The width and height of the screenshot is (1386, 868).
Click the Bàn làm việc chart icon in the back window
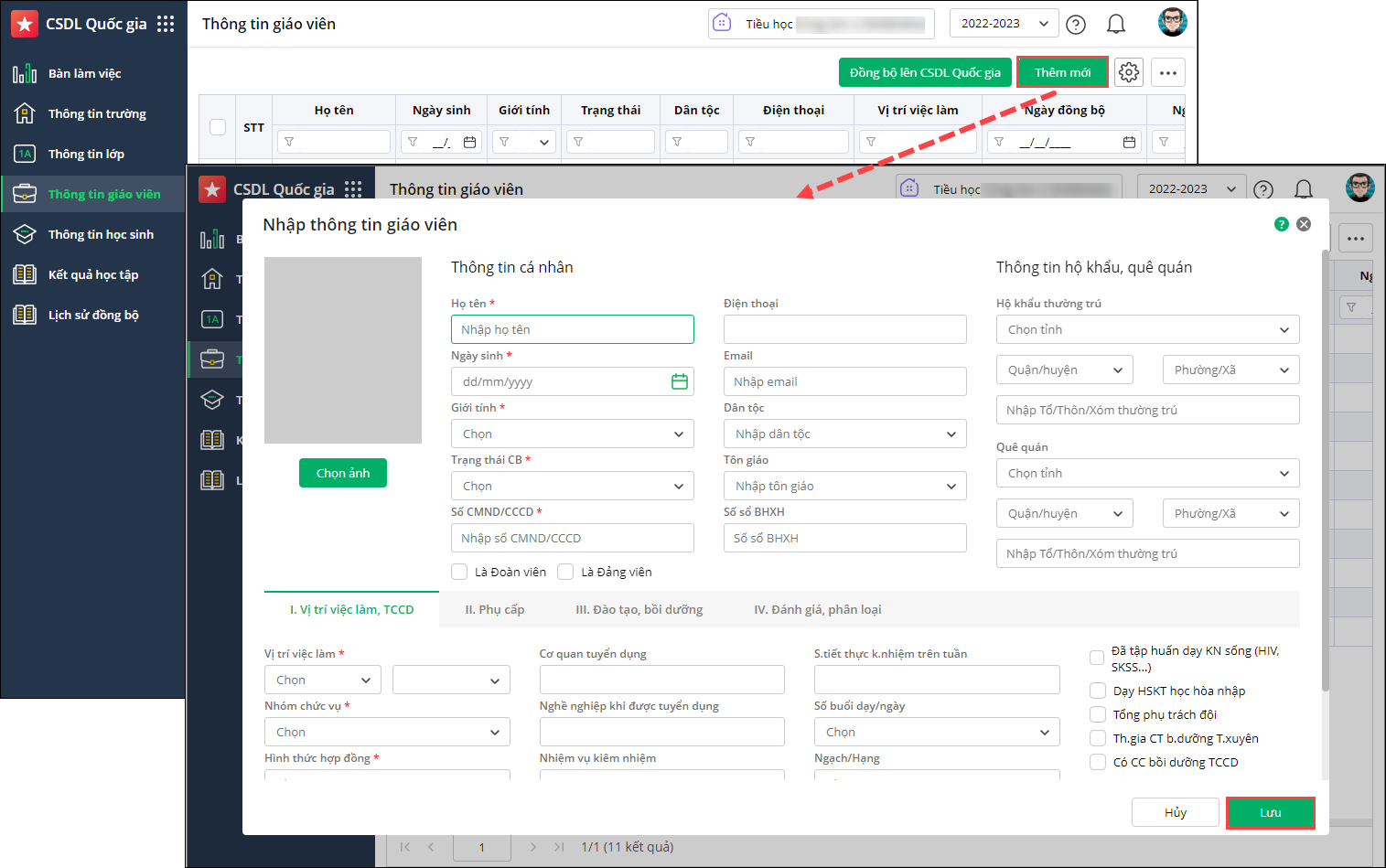click(25, 73)
